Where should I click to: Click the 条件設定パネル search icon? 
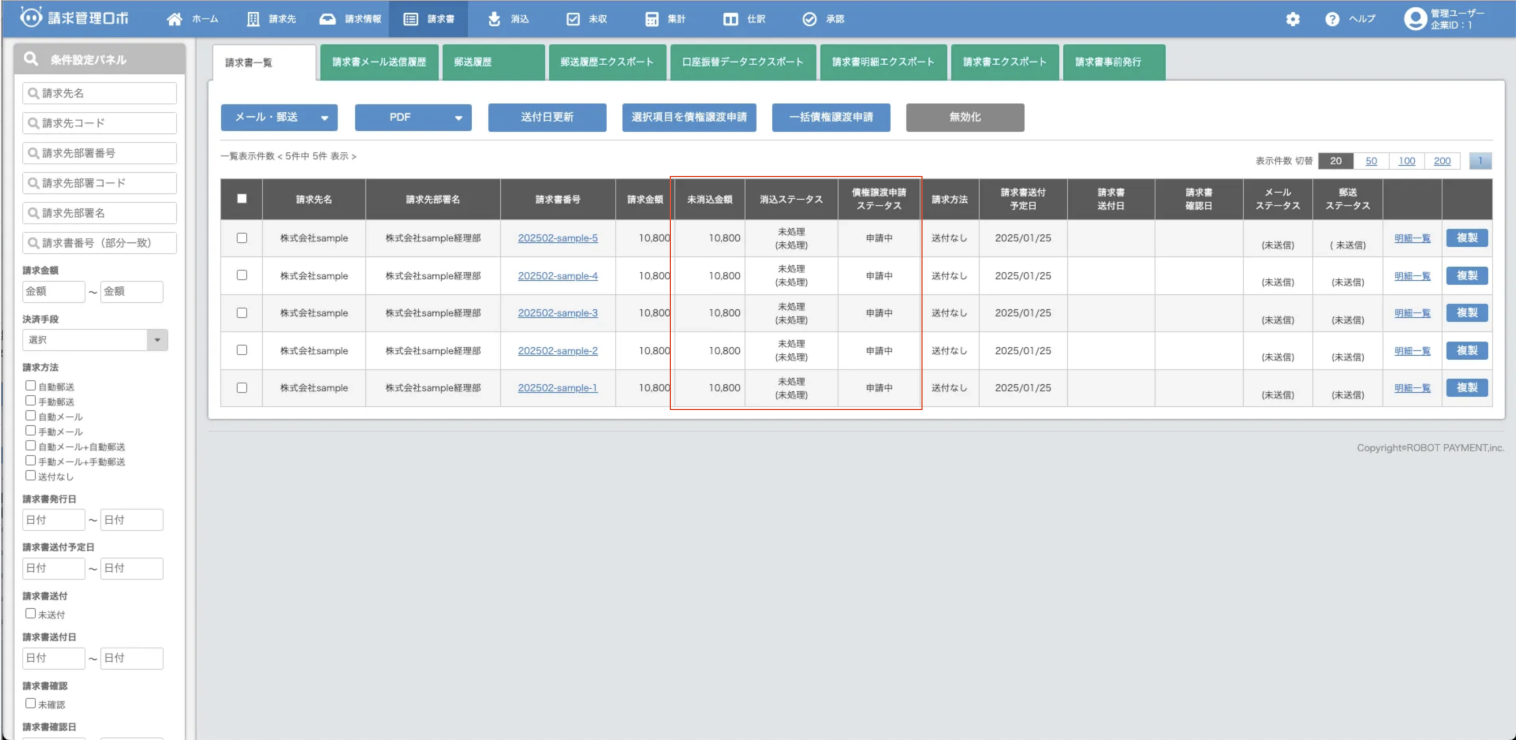(x=32, y=59)
